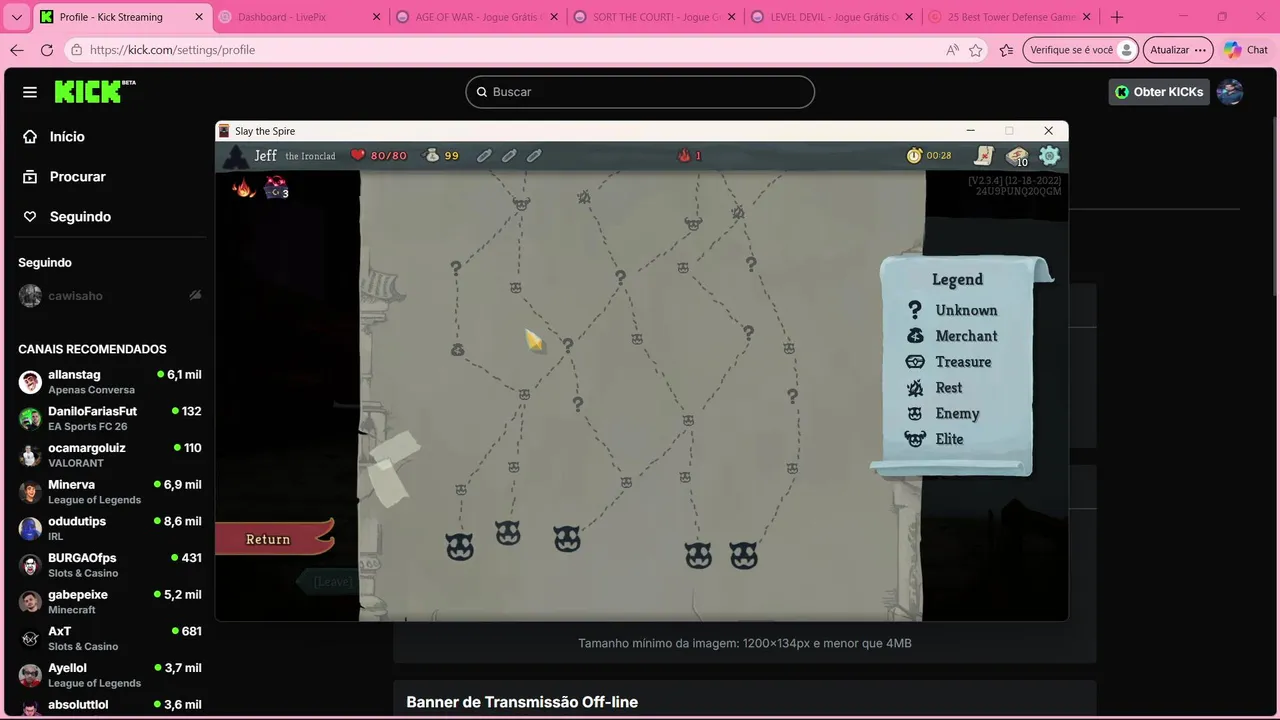This screenshot has width=1280, height=720.
Task: Open Slay the Spire settings gear
Action: point(1049,155)
